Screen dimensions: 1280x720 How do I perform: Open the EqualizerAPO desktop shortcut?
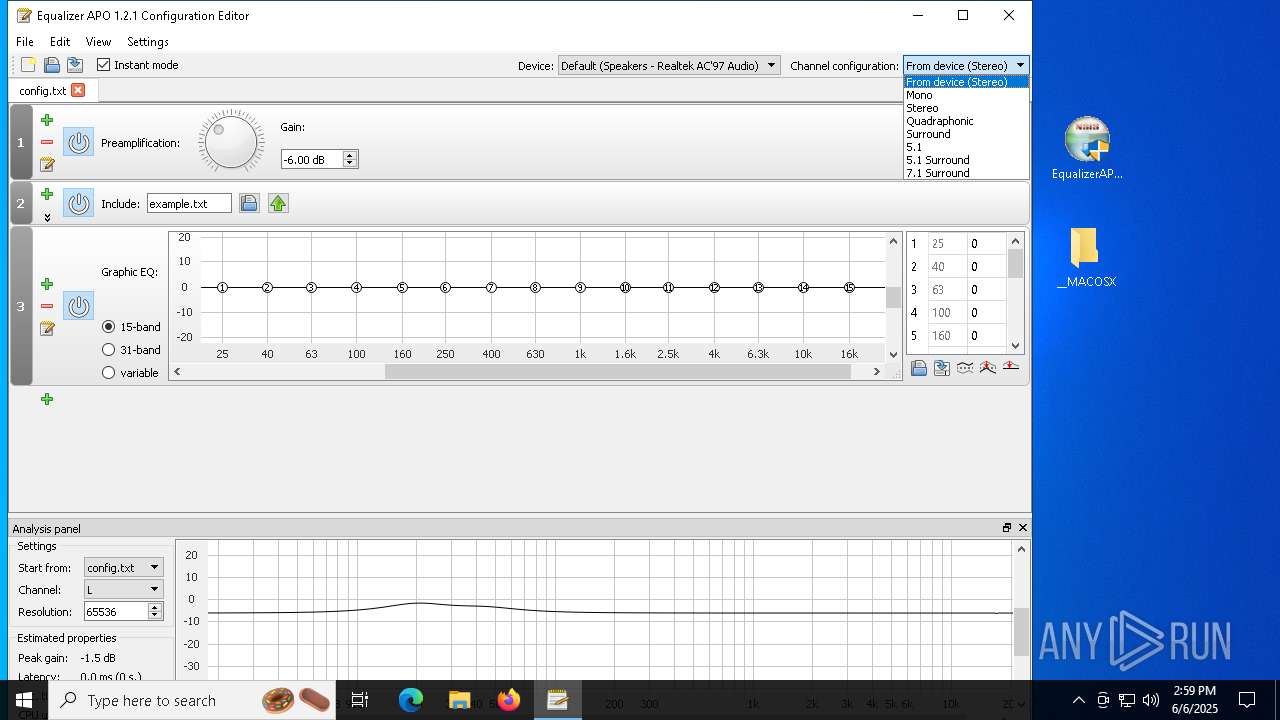tap(1087, 148)
